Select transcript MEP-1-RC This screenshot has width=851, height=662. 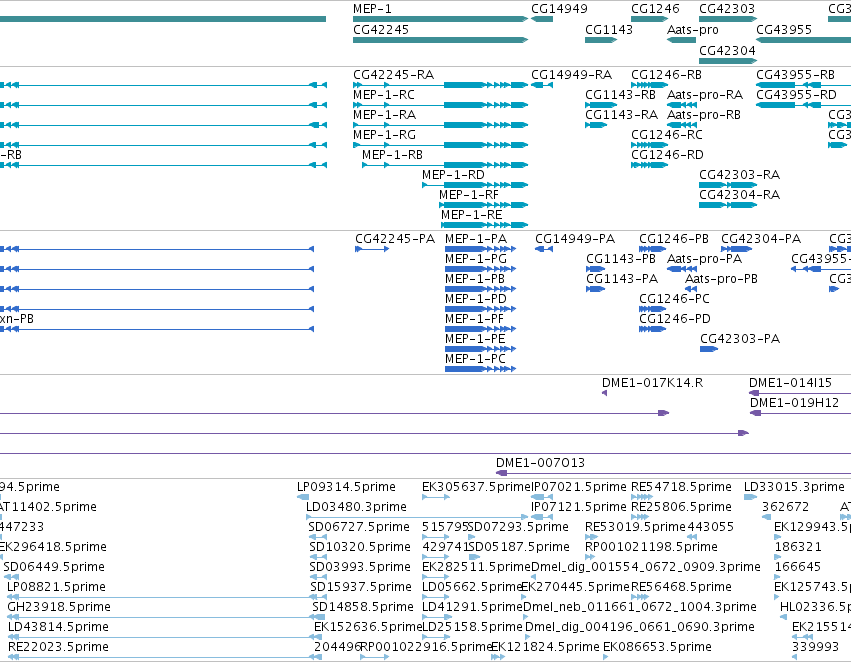pyautogui.click(x=440, y=105)
